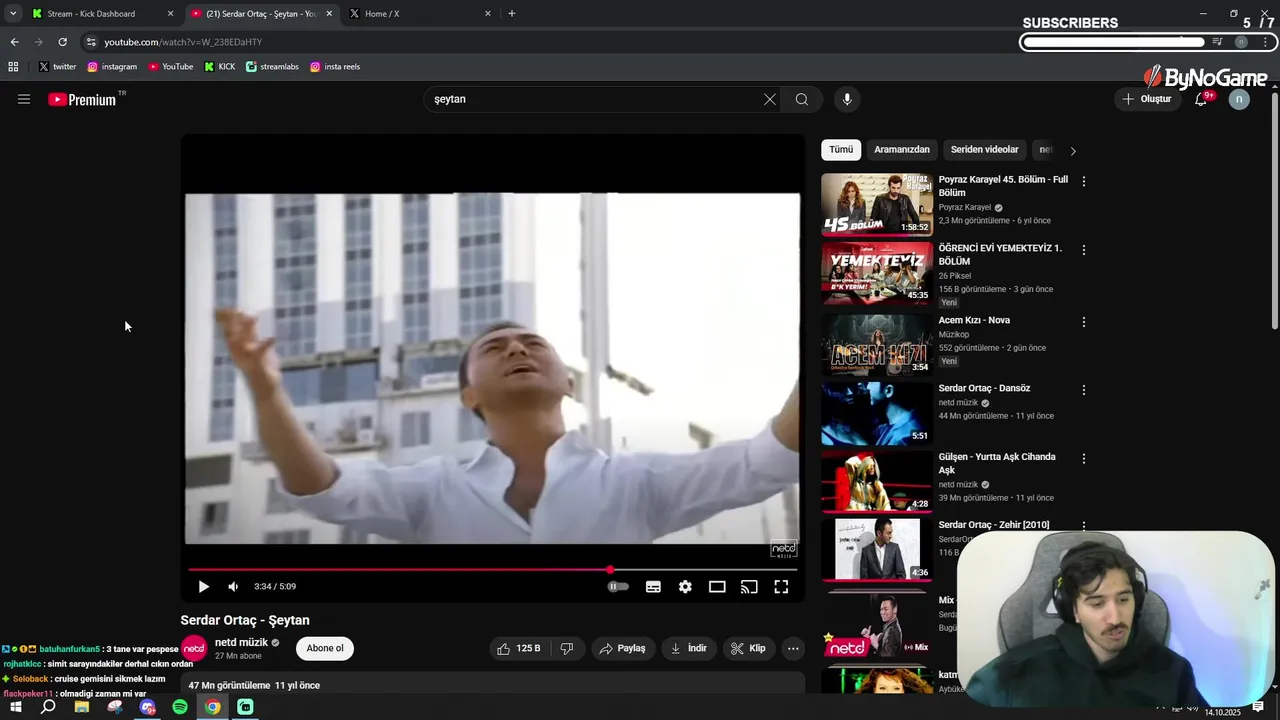Open YouTube notifications bell
The width and height of the screenshot is (1280, 720).
[x=1202, y=99]
